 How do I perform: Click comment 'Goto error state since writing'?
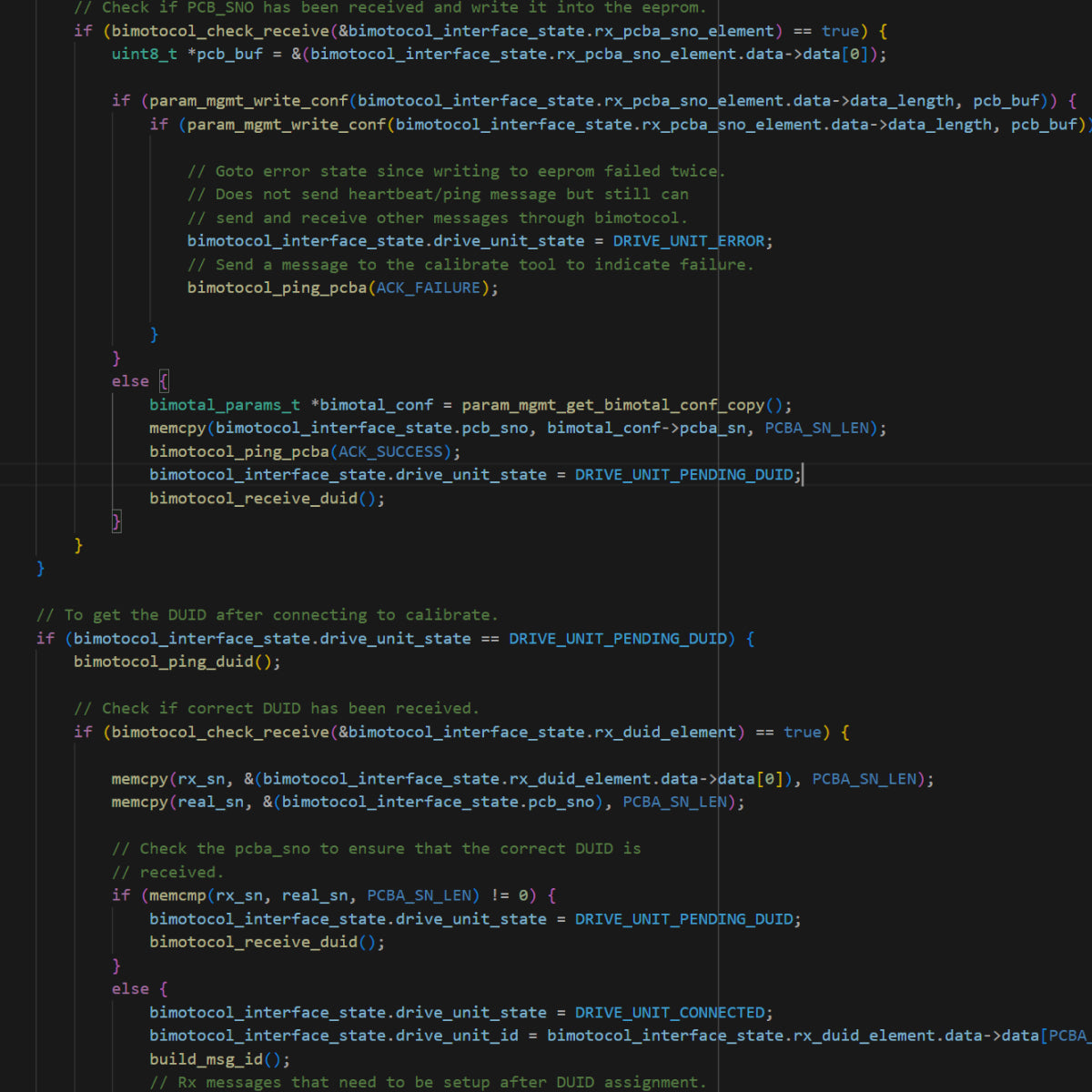(x=456, y=171)
